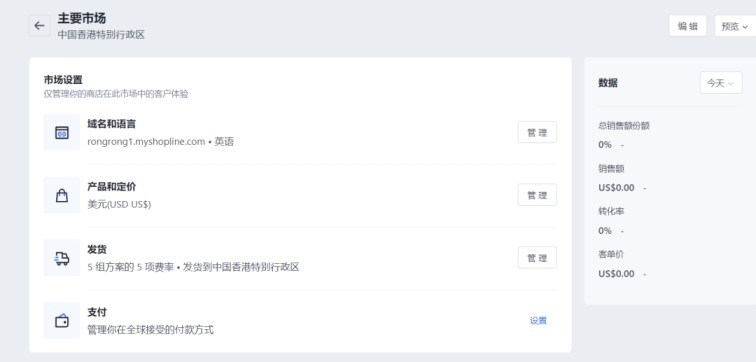Click the 域名和语言 domain icon
The height and width of the screenshot is (362, 756).
pyautogui.click(x=62, y=132)
